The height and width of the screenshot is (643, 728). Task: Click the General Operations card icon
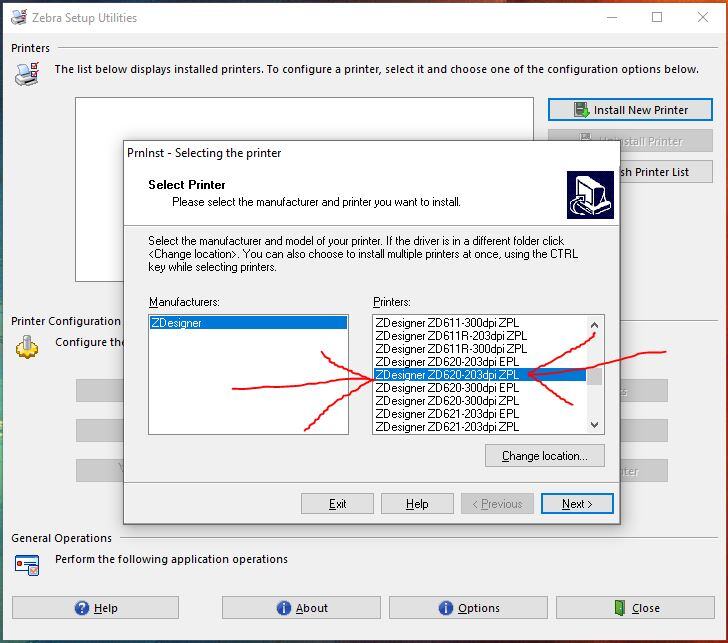click(27, 565)
